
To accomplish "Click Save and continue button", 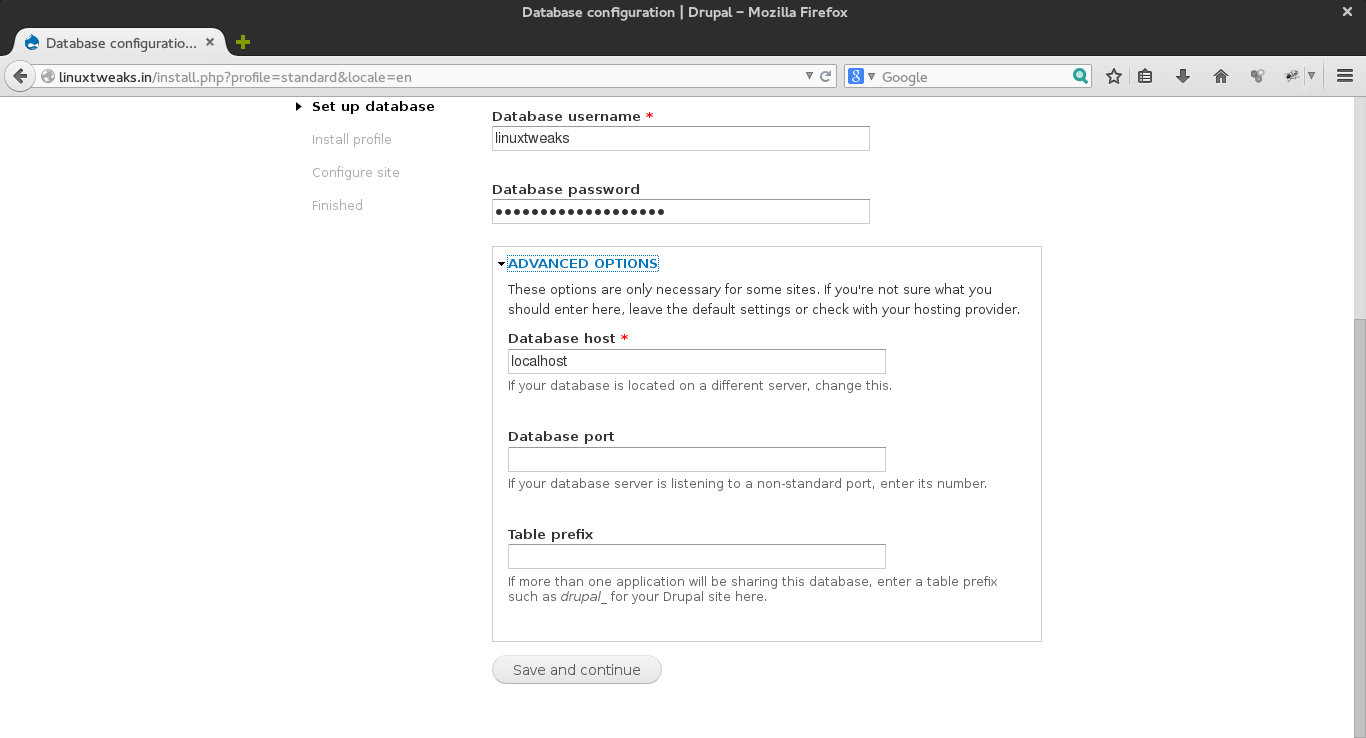I will pyautogui.click(x=577, y=670).
